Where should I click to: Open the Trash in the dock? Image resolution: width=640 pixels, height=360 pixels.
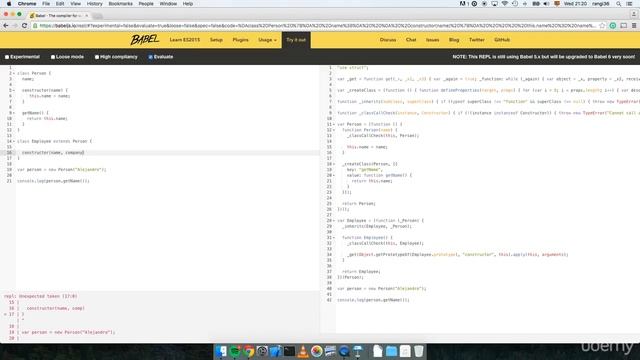(419, 351)
